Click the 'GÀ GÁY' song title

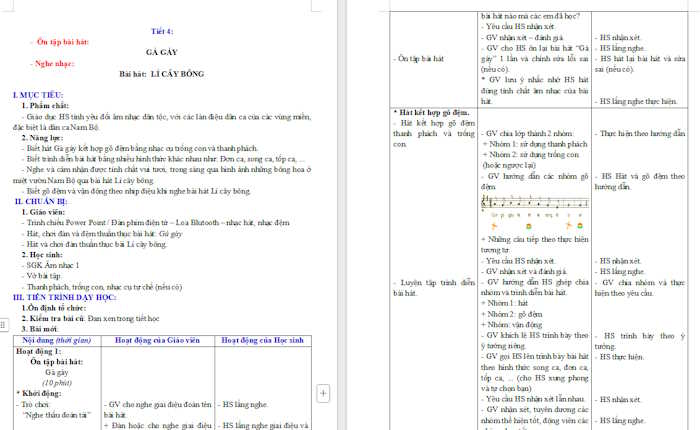(161, 50)
